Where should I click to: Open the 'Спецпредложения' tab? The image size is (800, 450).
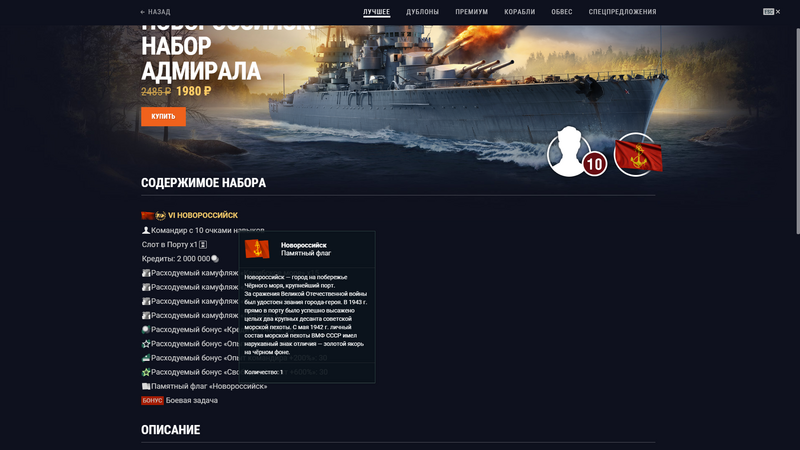pyautogui.click(x=622, y=12)
